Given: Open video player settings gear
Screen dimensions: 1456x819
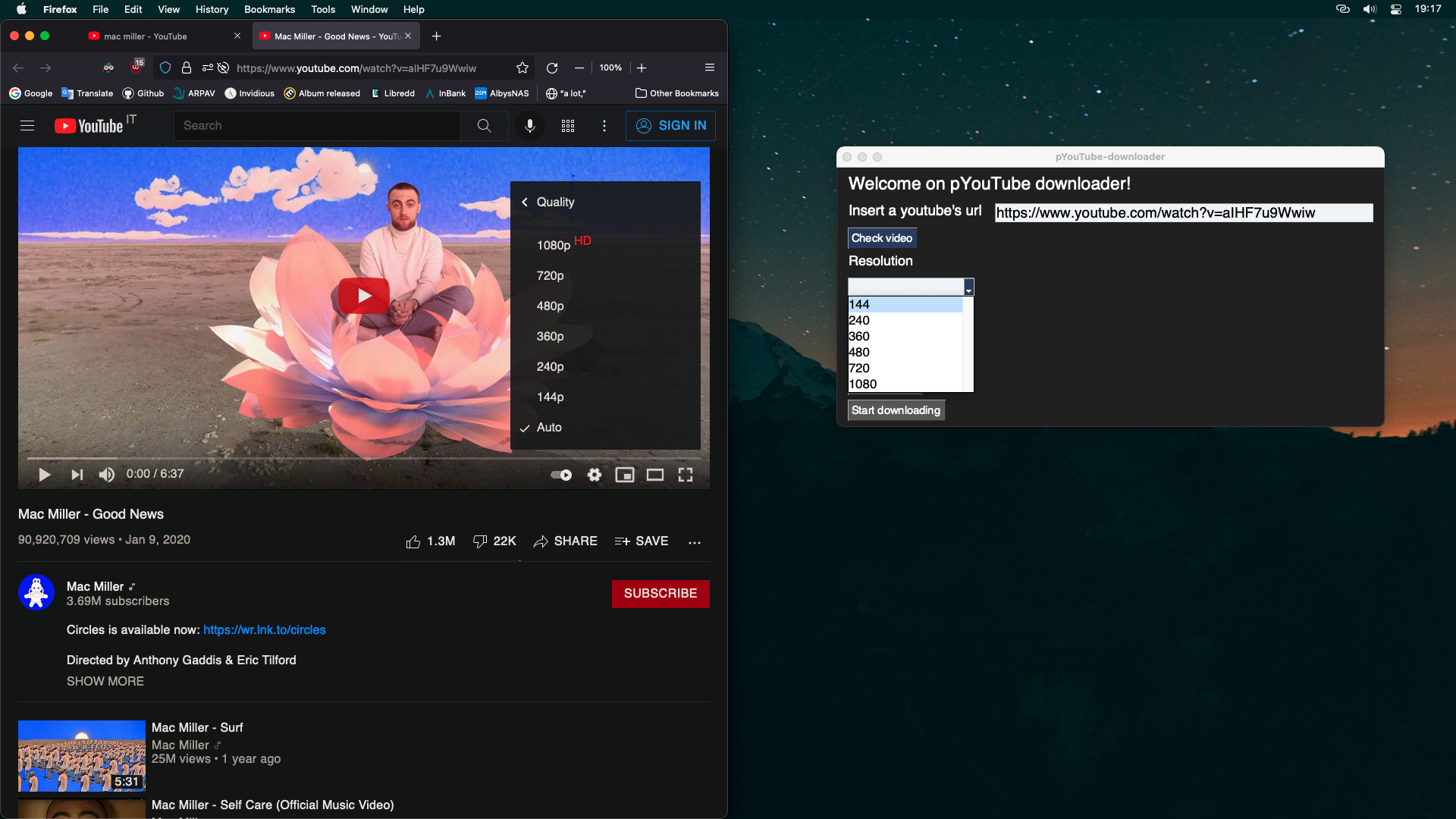Looking at the screenshot, I should tap(595, 475).
